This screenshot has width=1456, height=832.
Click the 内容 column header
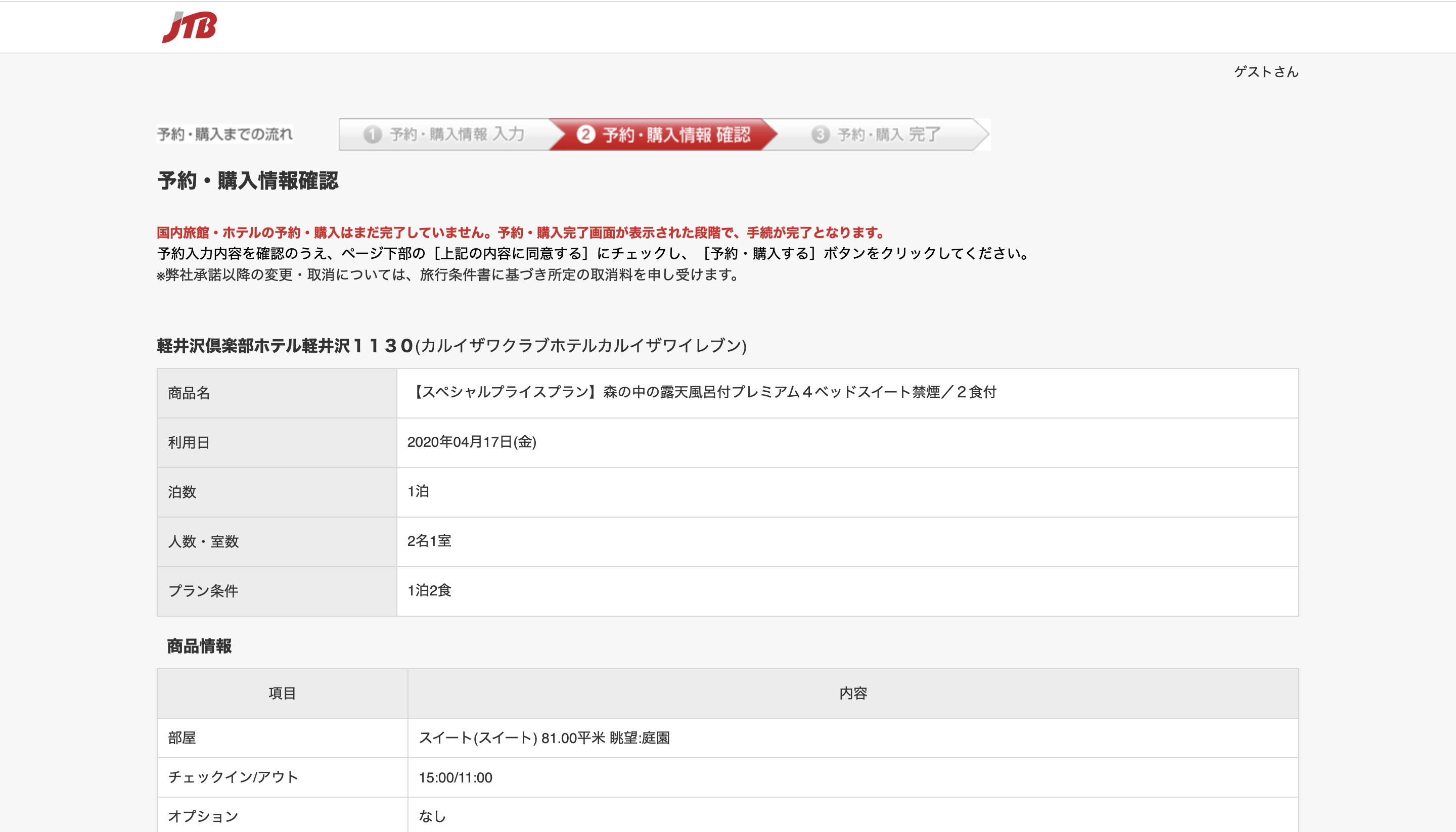coord(853,694)
